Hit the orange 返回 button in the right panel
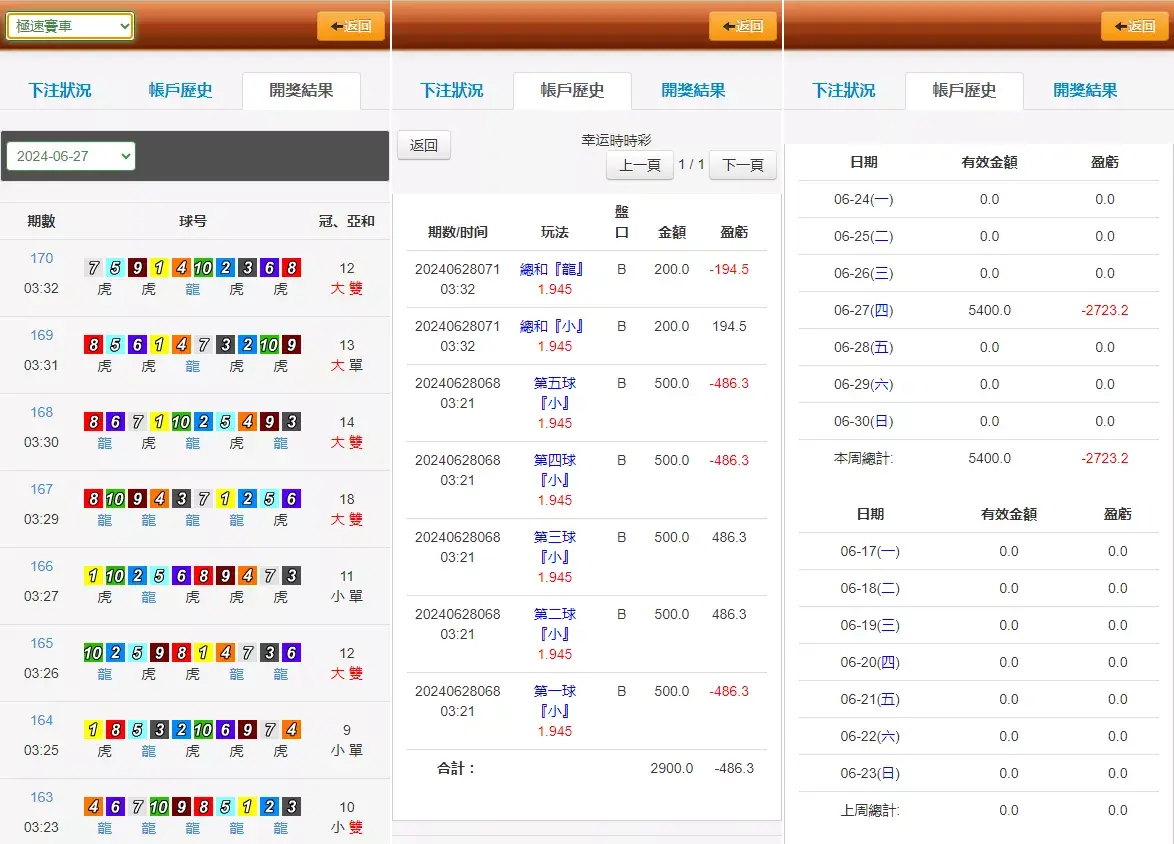This screenshot has width=1174, height=844. [1134, 26]
